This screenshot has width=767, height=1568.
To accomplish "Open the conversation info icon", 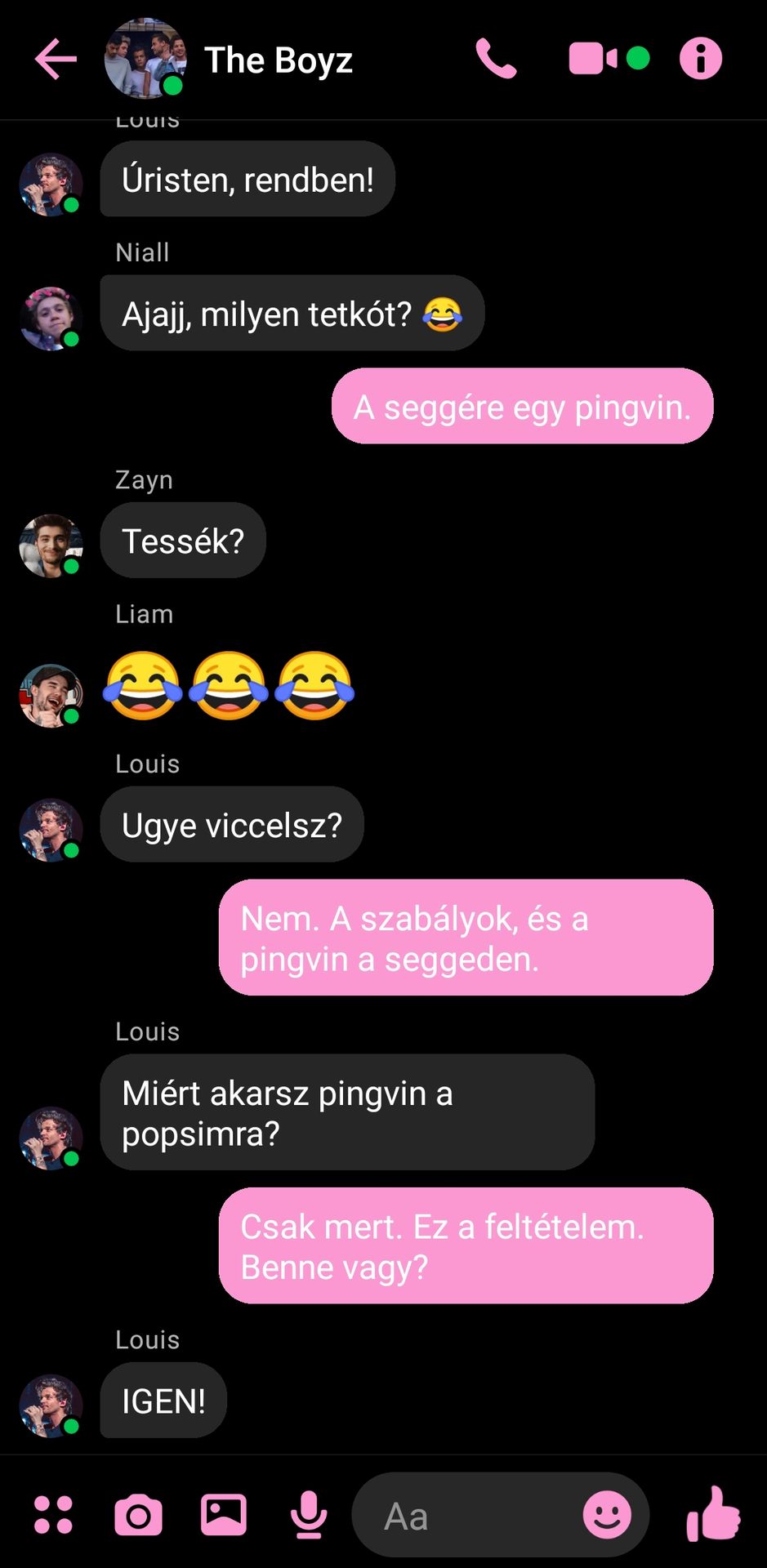I will tap(701, 59).
